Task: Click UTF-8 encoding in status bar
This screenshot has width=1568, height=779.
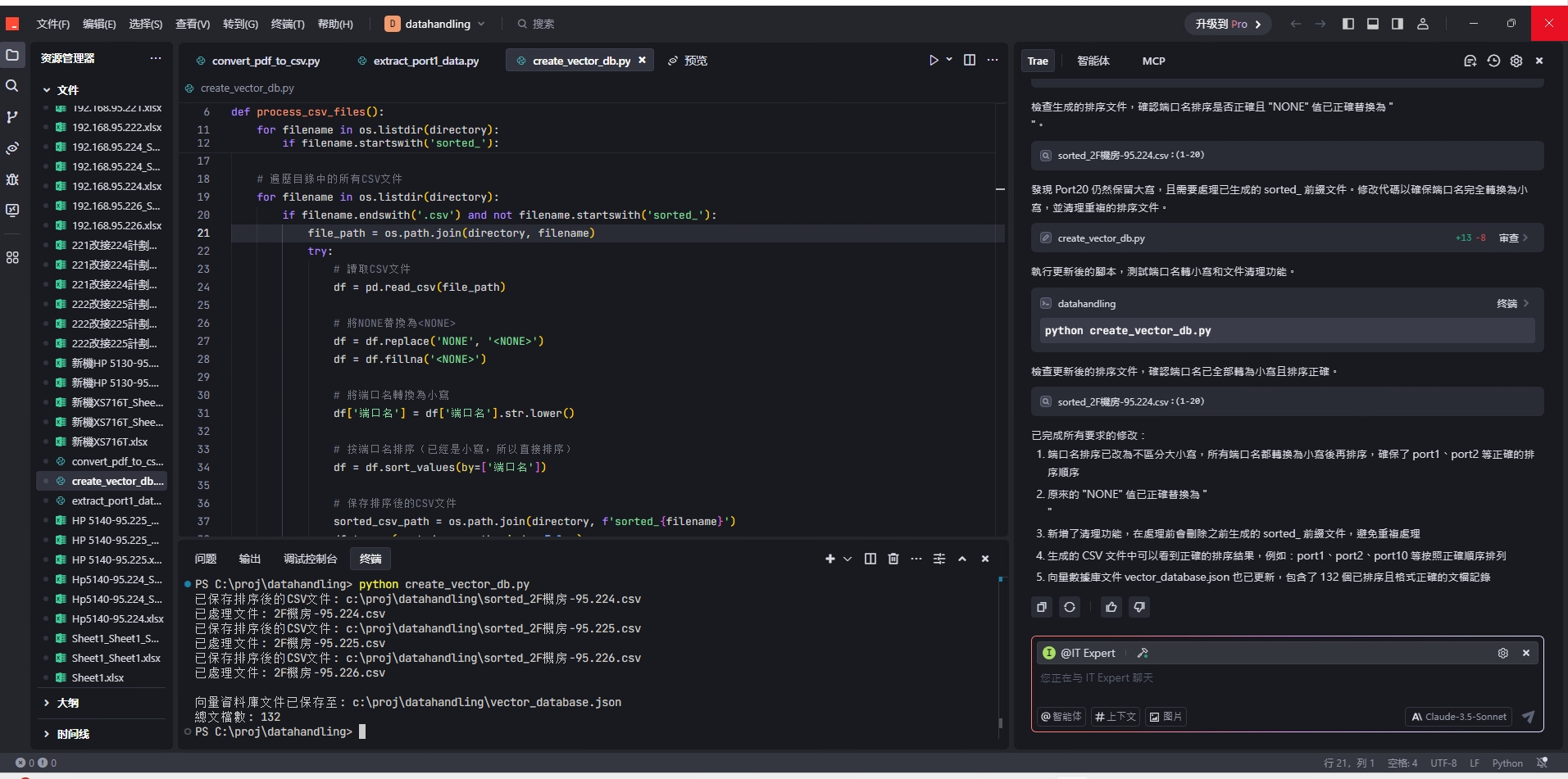Action: (x=1443, y=763)
